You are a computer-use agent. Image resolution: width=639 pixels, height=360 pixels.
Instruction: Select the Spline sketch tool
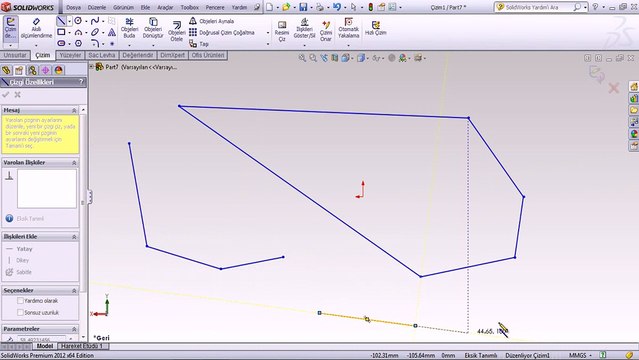click(95, 21)
